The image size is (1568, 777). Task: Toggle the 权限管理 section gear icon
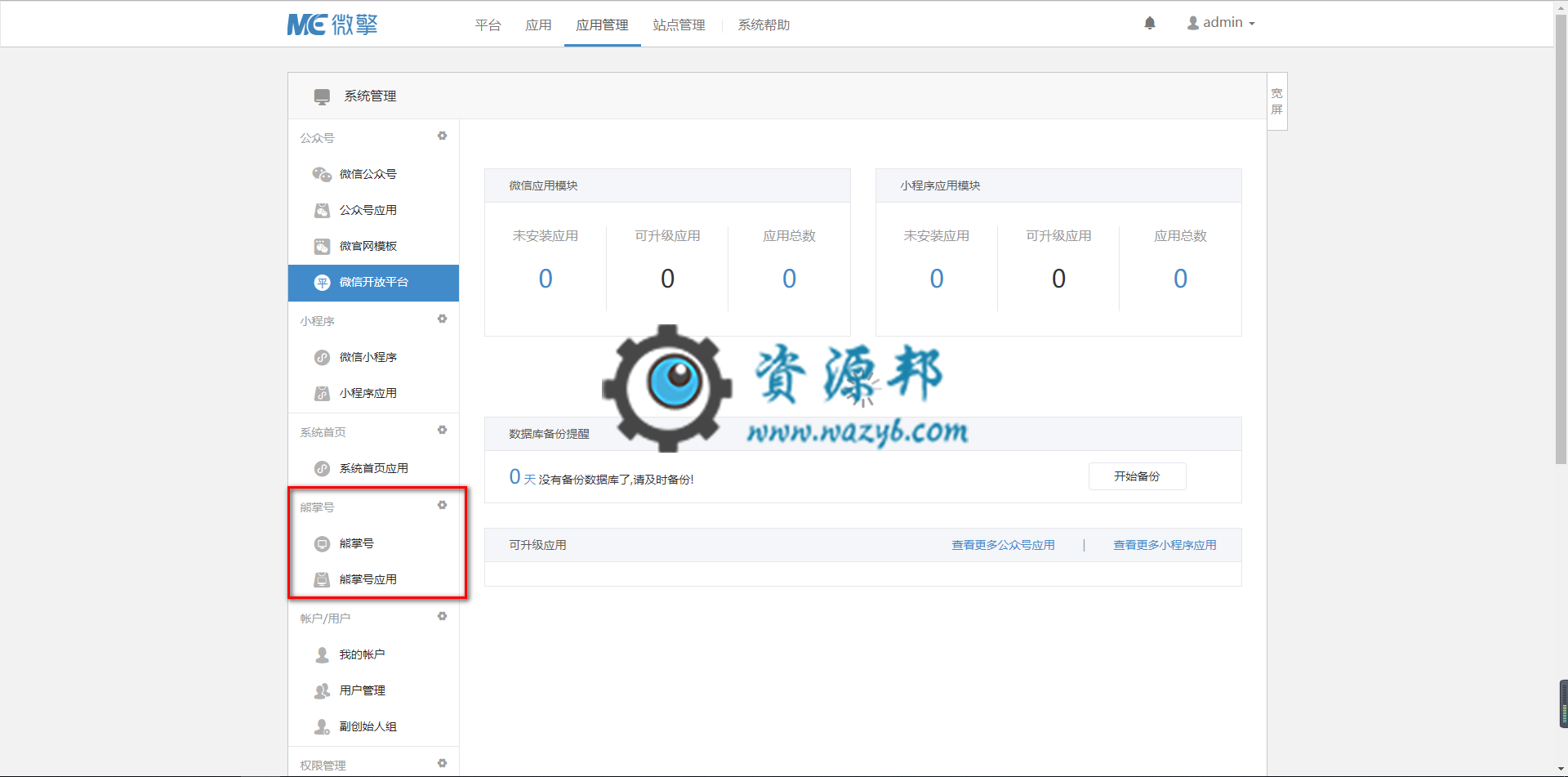pos(442,763)
